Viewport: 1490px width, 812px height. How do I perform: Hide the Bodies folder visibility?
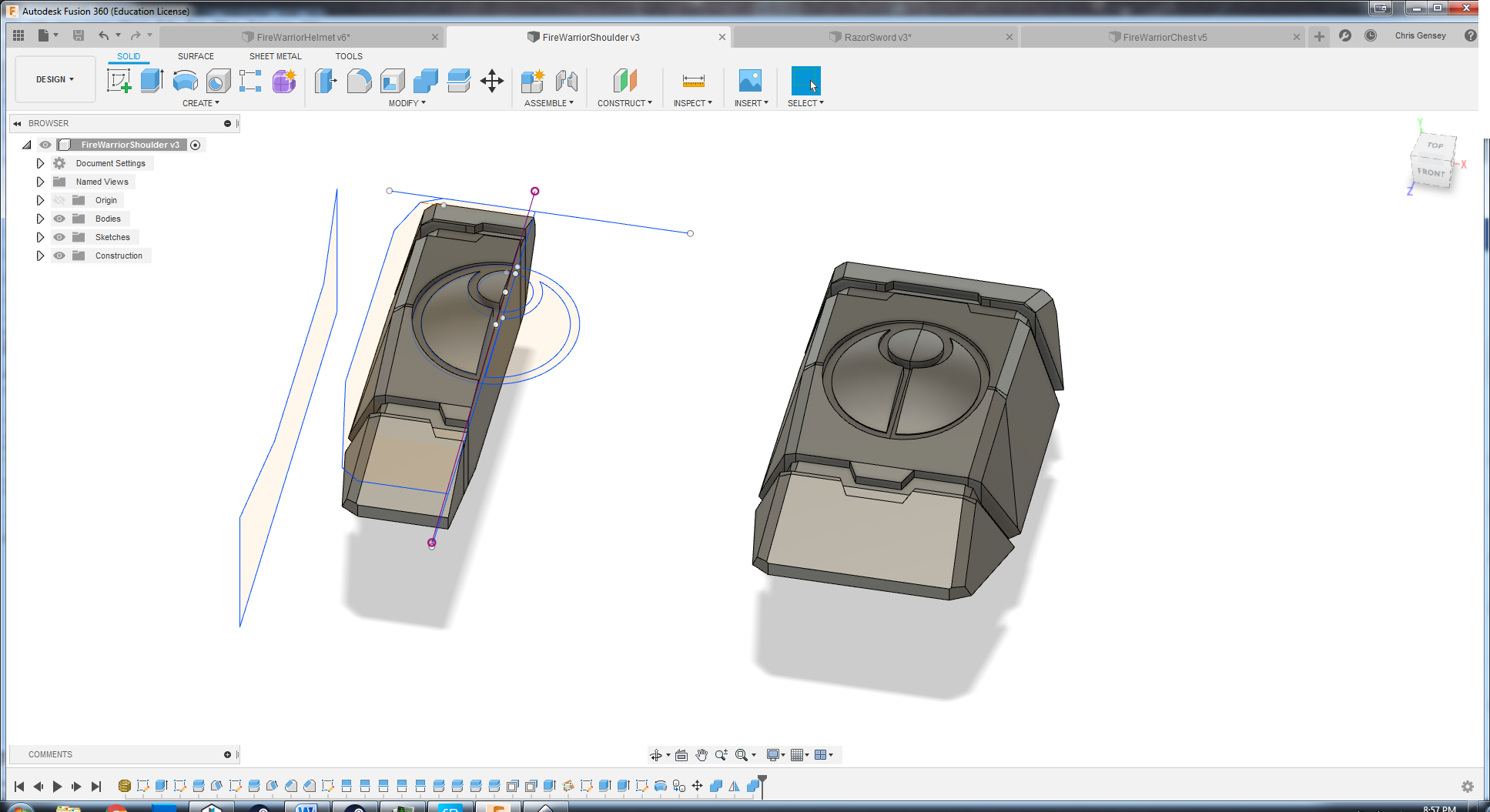point(59,219)
